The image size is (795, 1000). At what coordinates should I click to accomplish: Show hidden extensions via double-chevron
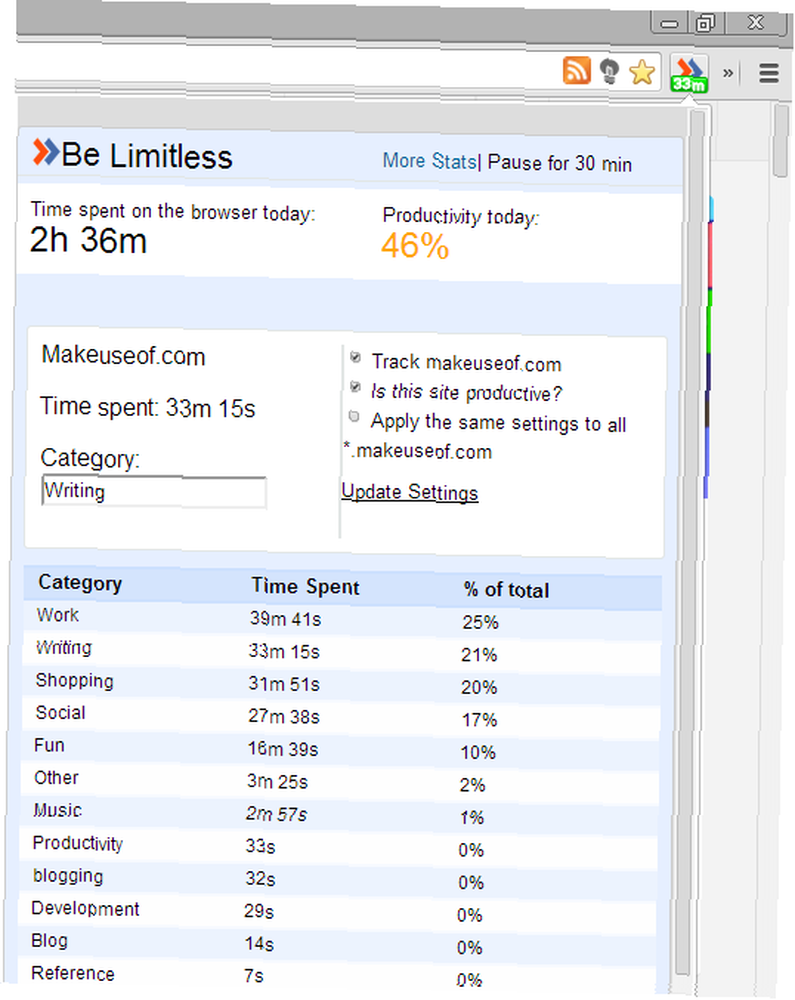[x=727, y=73]
